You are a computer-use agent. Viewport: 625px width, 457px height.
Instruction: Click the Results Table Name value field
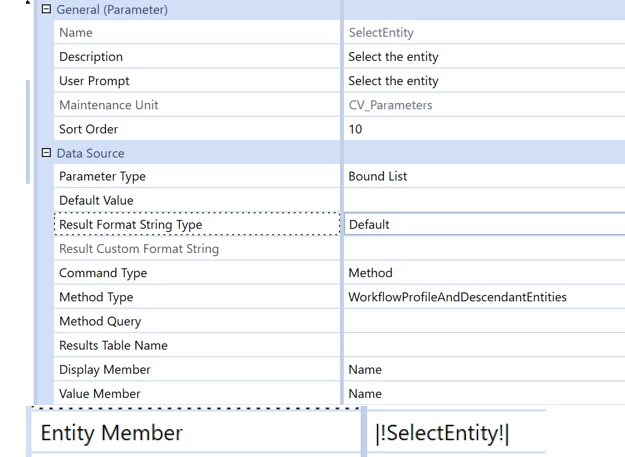pos(484,345)
